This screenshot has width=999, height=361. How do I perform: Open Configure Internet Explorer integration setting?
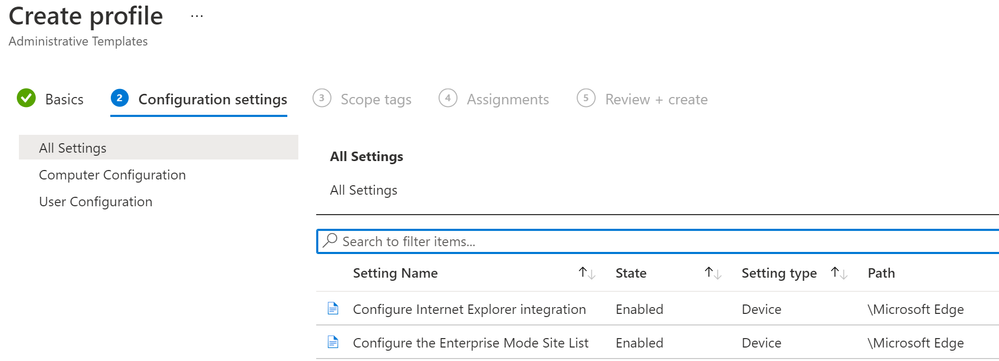pos(470,309)
